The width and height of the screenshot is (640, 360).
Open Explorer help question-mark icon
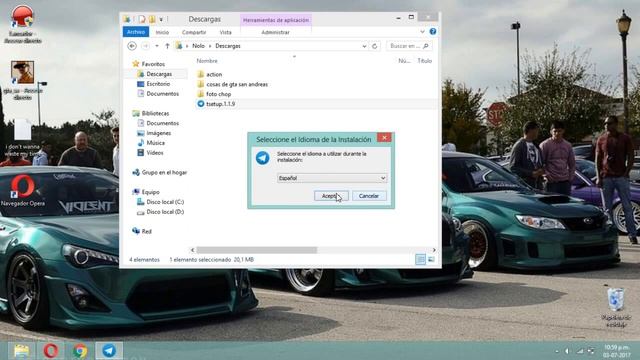[x=433, y=31]
